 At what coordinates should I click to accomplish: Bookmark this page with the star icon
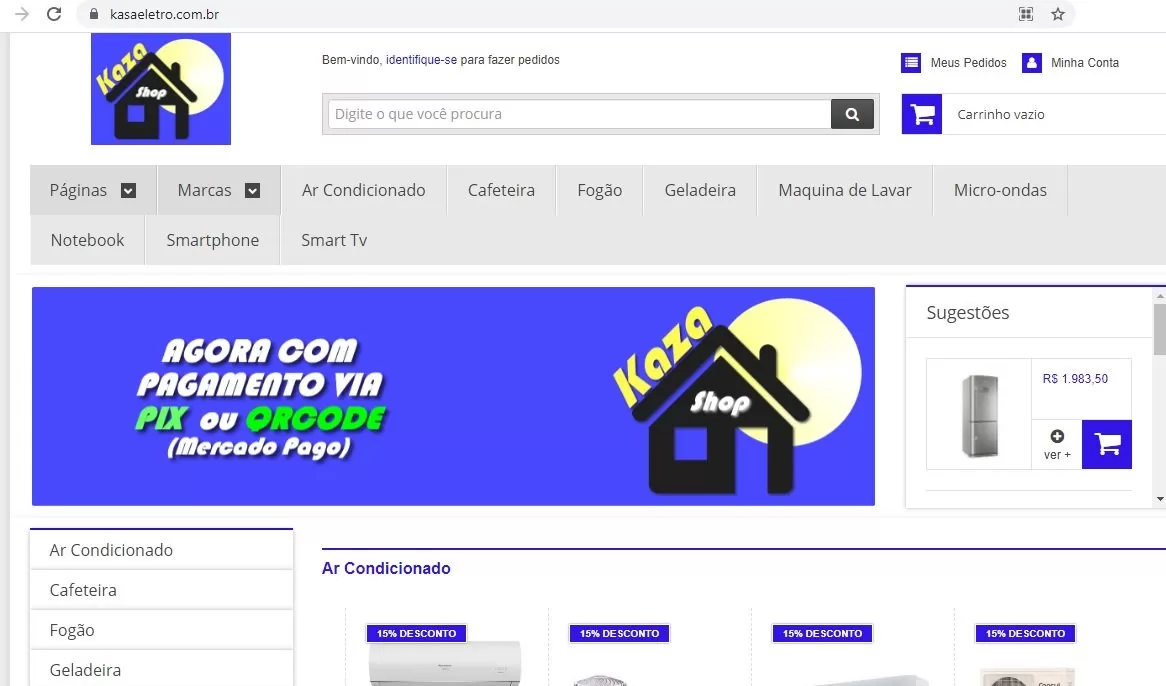tap(1057, 14)
